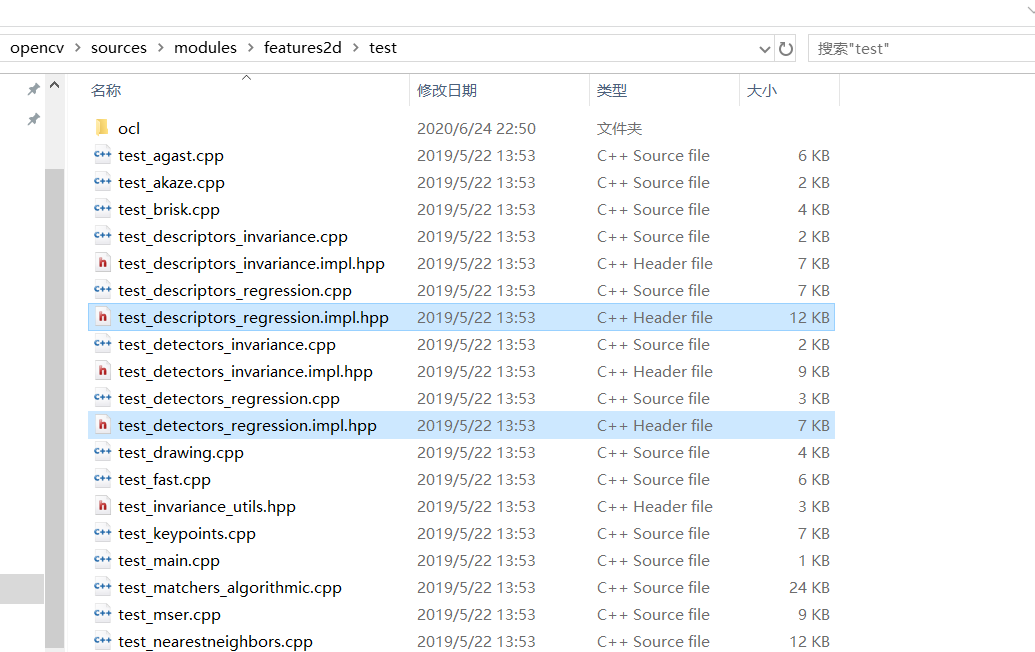
Task: Open the address bar history dropdown
Action: click(x=764, y=47)
